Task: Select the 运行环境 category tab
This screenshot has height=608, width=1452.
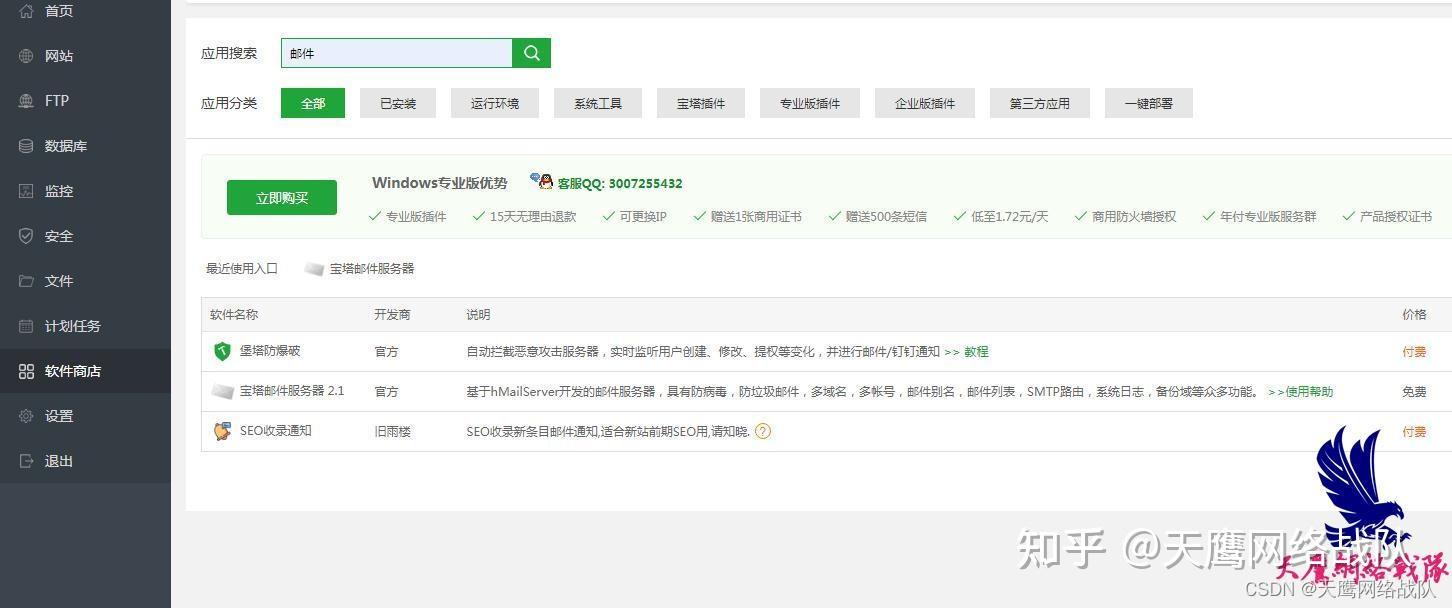Action: pyautogui.click(x=495, y=103)
